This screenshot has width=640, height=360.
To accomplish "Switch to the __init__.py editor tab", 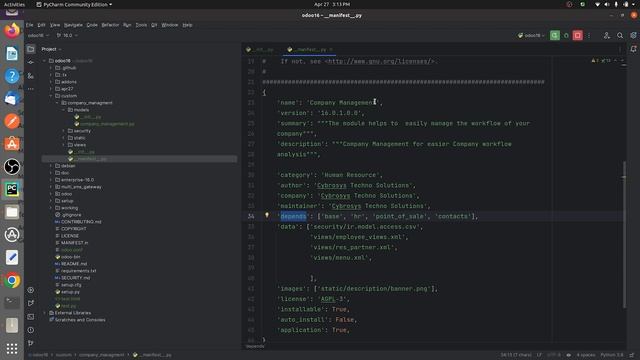I will click(x=260, y=49).
